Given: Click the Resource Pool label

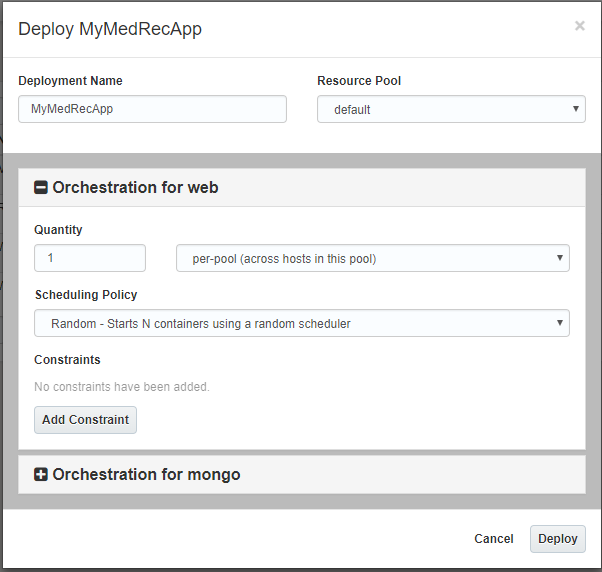Looking at the screenshot, I should pos(359,81).
